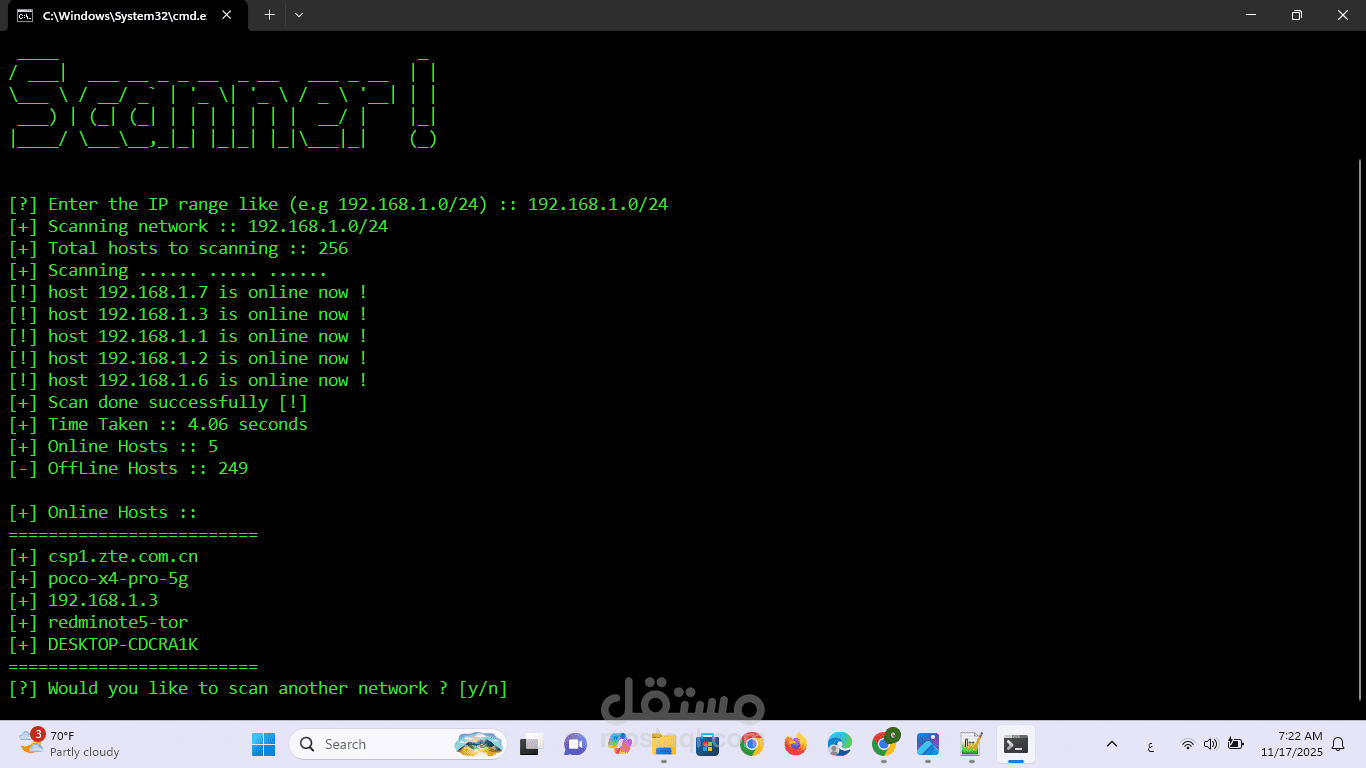
Task: Switch the Arabic input language indicator
Action: [1151, 745]
